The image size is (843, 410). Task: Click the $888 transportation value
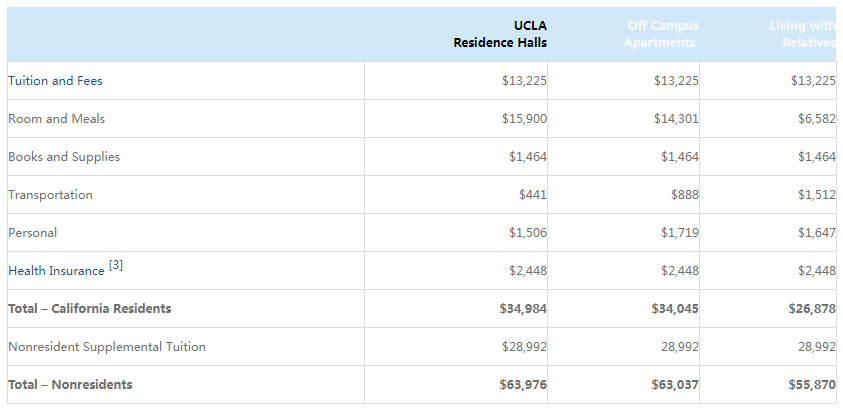pyautogui.click(x=685, y=195)
